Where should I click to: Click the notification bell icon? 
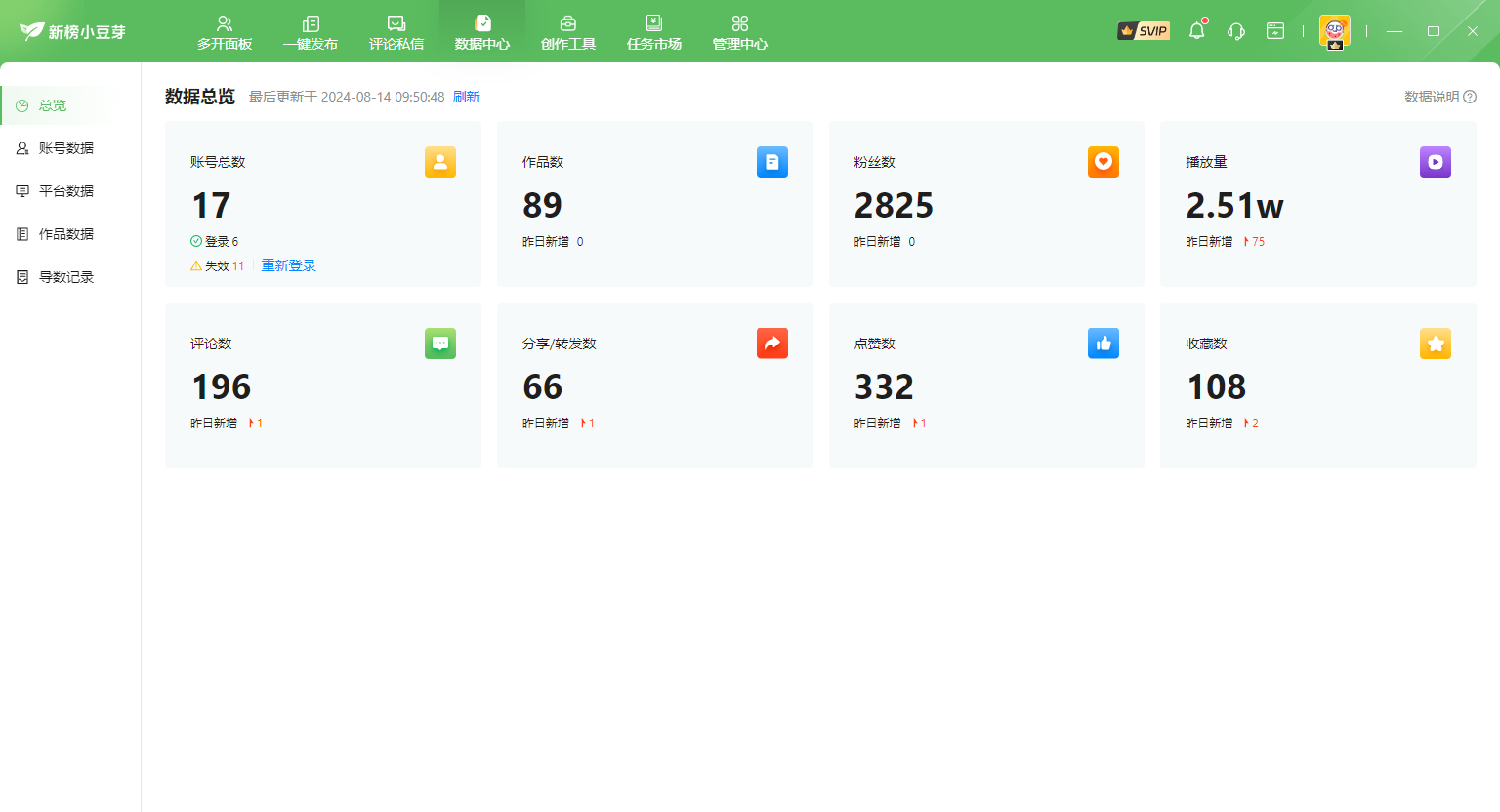pos(1196,31)
